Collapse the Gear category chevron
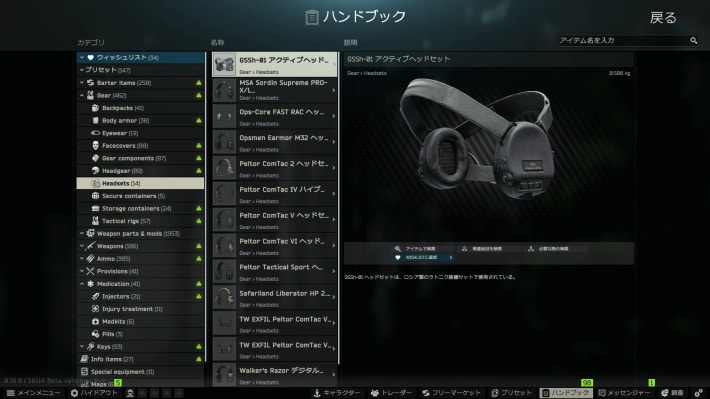Viewport: 710px width, 399px height. click(82, 95)
